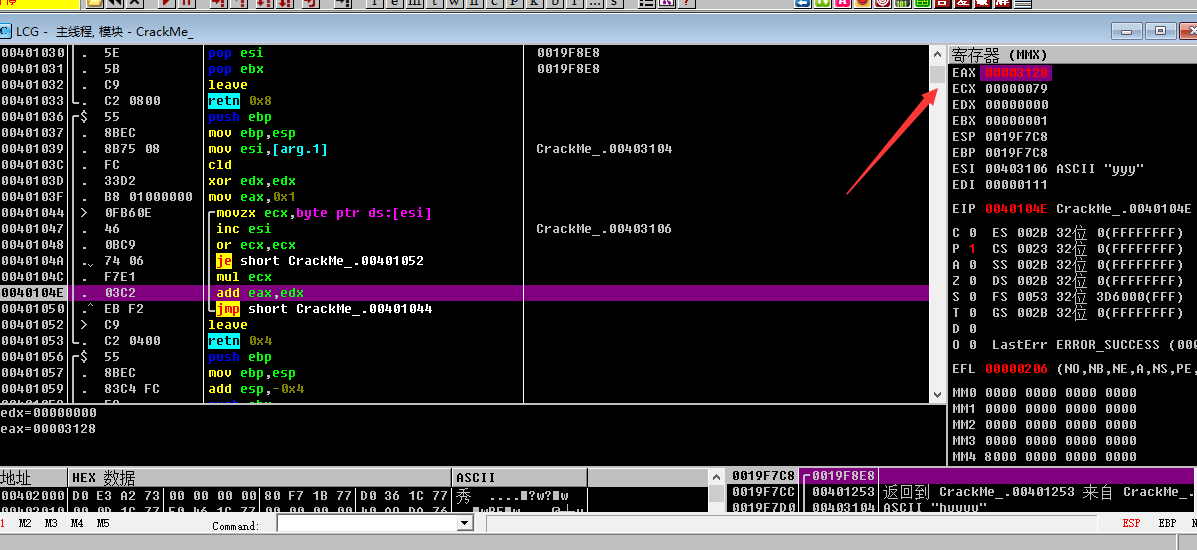
Task: Click the up arrow of the disassembly scrollbar
Action: tap(937, 54)
